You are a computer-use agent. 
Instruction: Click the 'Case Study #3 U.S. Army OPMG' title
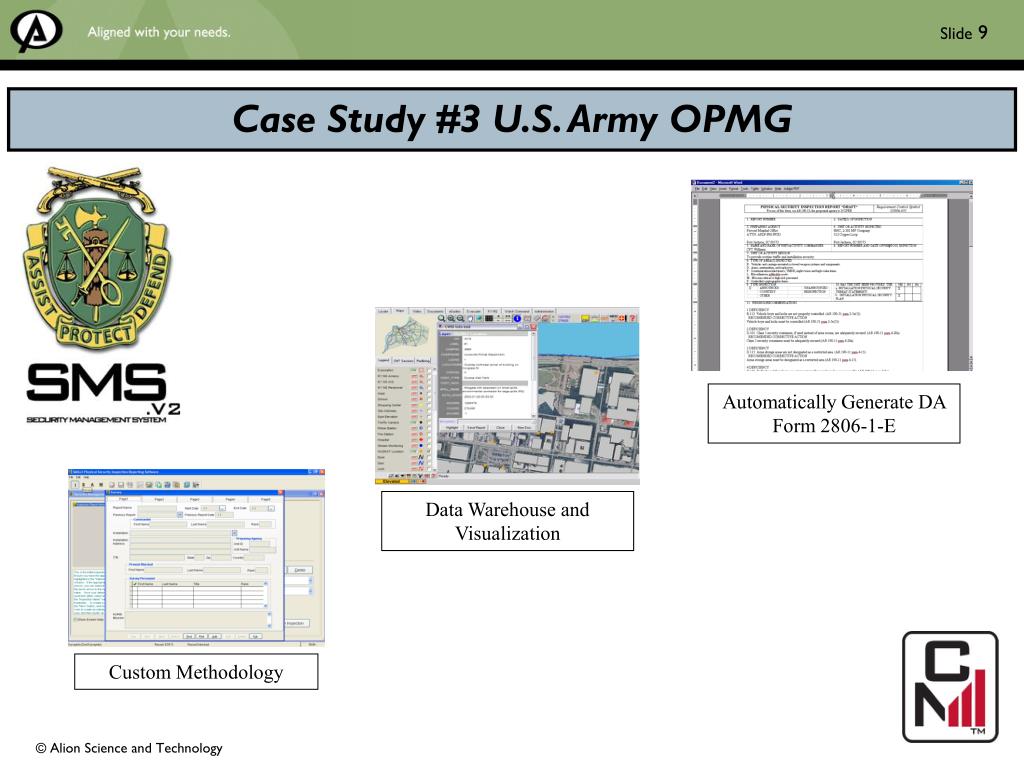(x=512, y=120)
